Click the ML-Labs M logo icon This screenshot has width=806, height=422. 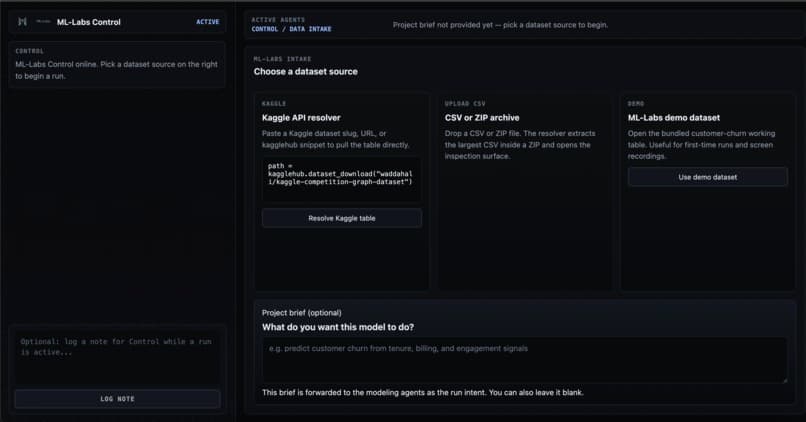tap(22, 22)
